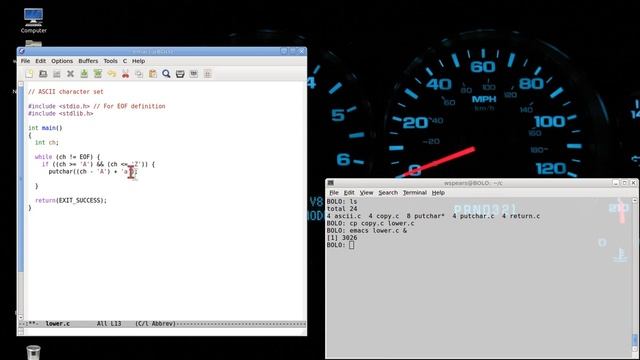This screenshot has height=360, width=640.
Task: Open the terminal Edit menu
Action: [x=349, y=193]
